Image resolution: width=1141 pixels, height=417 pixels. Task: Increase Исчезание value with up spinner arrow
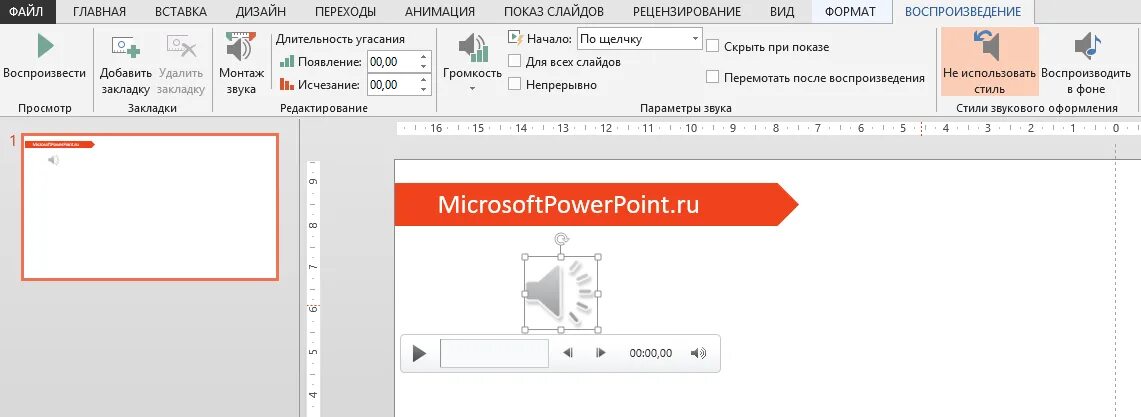424,80
